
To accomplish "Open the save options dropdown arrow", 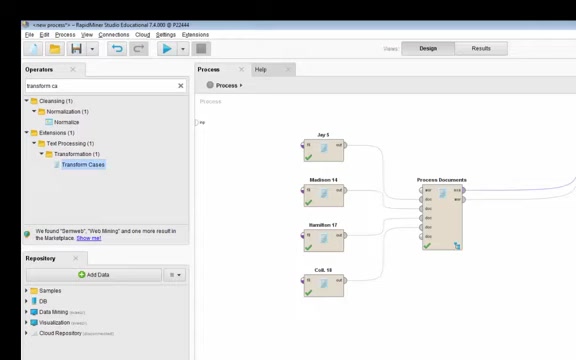I will (93, 48).
